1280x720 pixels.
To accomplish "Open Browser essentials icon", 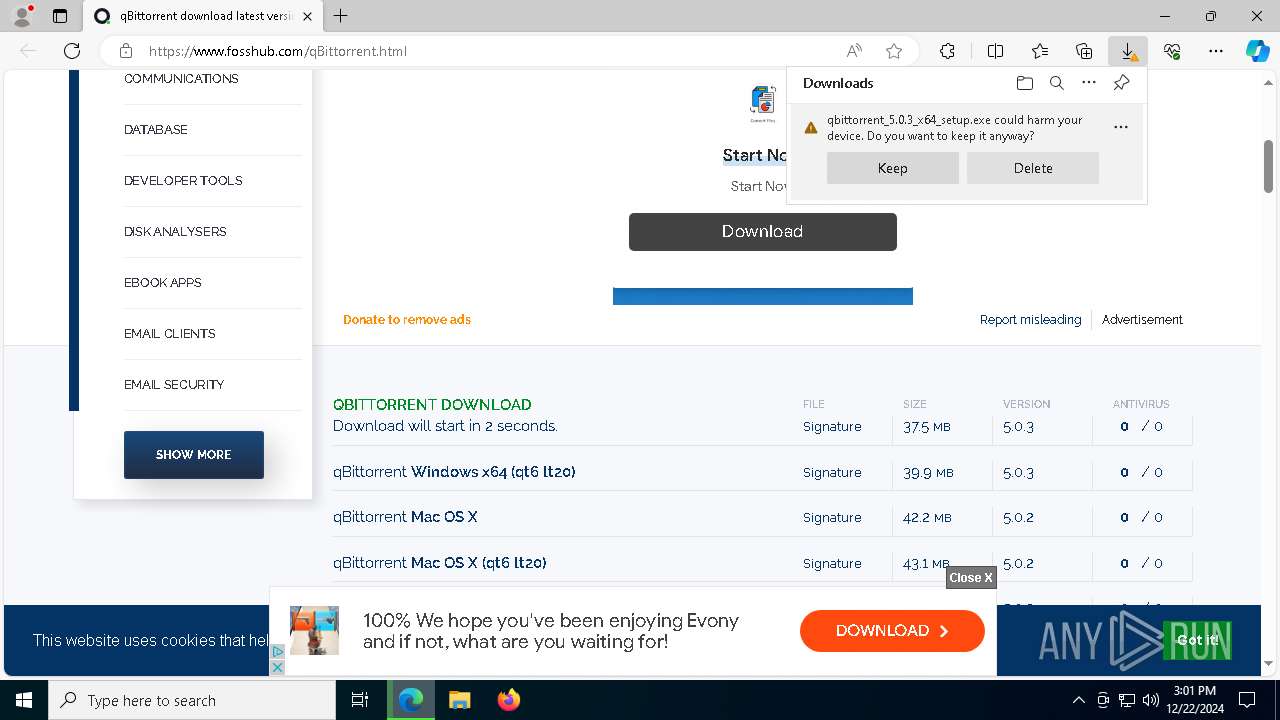I will [1172, 51].
